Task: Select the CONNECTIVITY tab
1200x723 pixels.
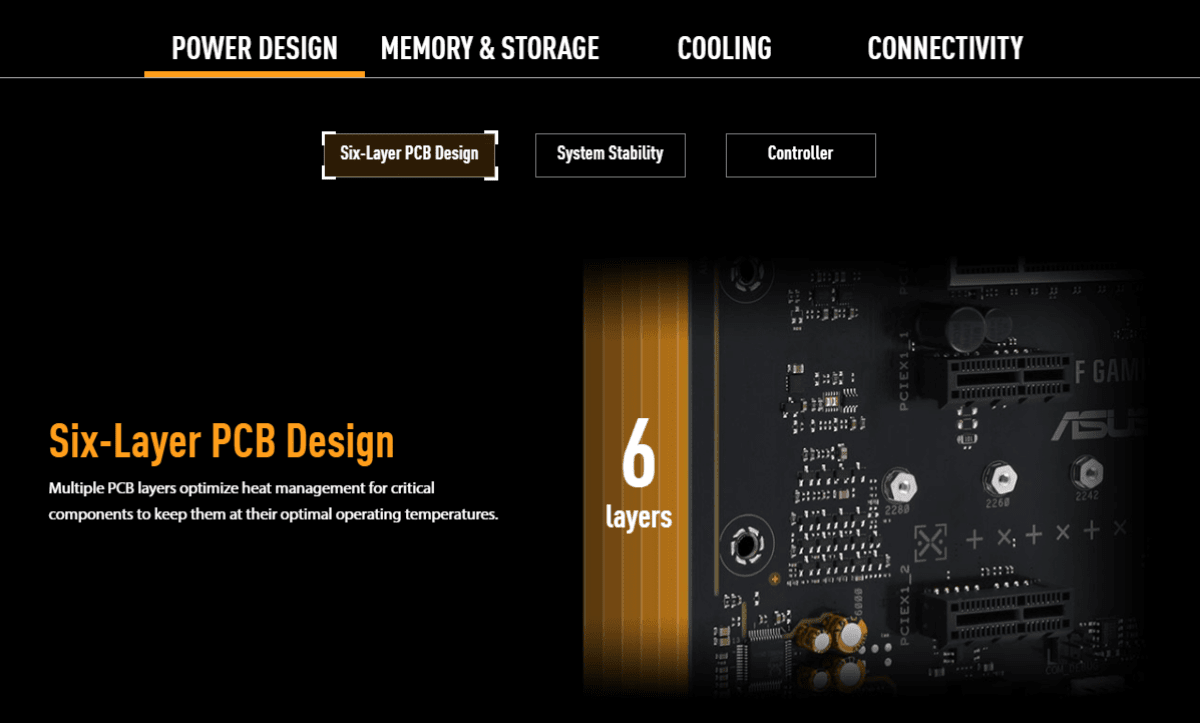Action: coord(944,48)
